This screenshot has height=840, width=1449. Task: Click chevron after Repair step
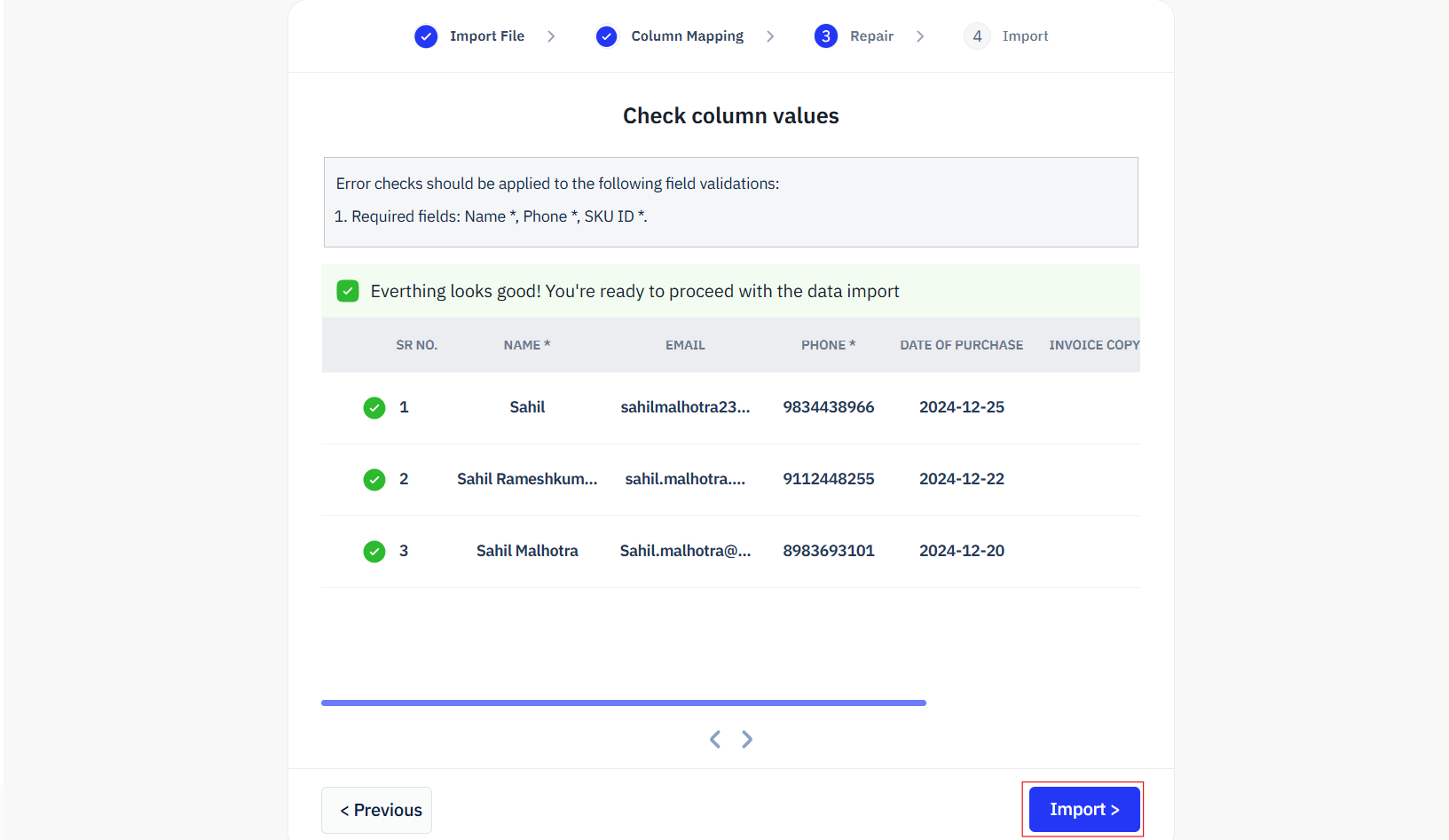coord(920,36)
